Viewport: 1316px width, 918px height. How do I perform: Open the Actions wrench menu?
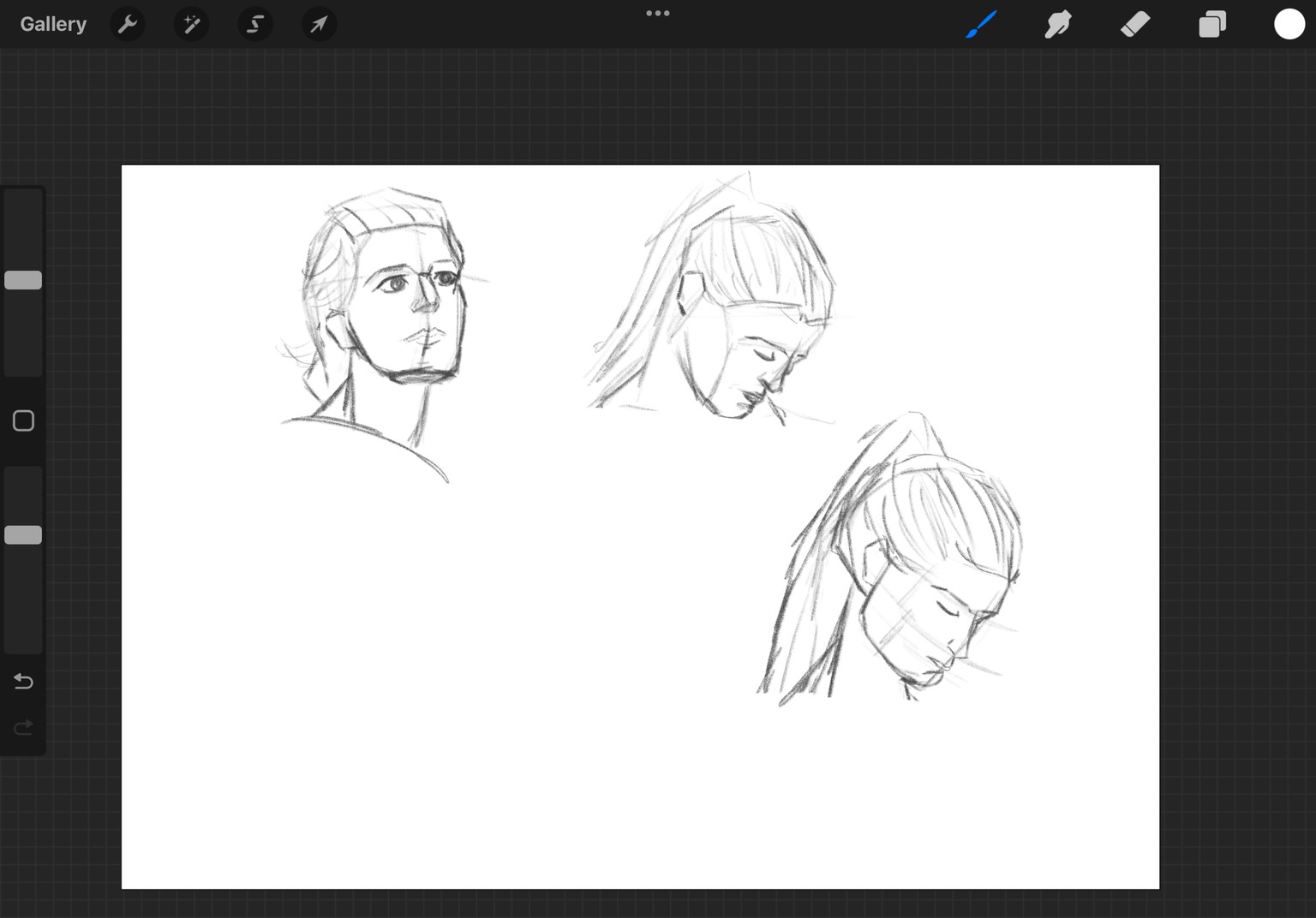click(128, 24)
